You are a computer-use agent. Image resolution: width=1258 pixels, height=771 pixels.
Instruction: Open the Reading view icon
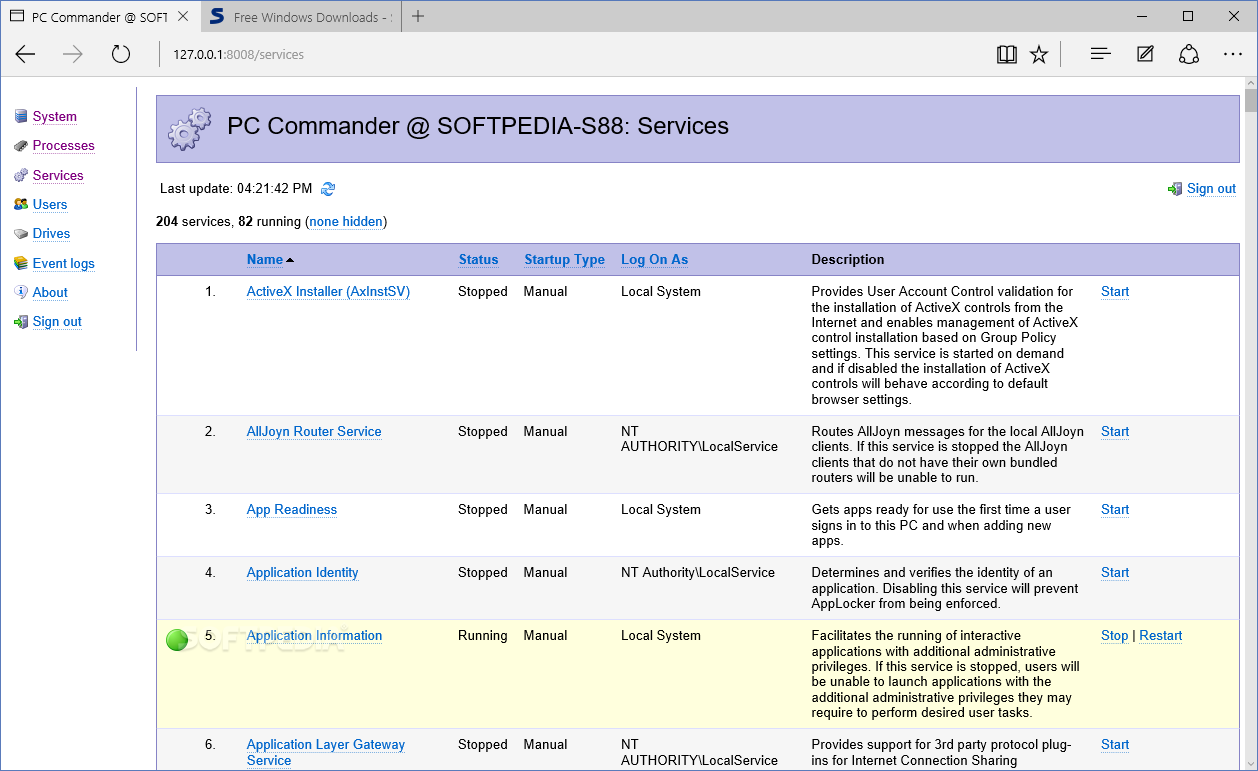[1007, 54]
